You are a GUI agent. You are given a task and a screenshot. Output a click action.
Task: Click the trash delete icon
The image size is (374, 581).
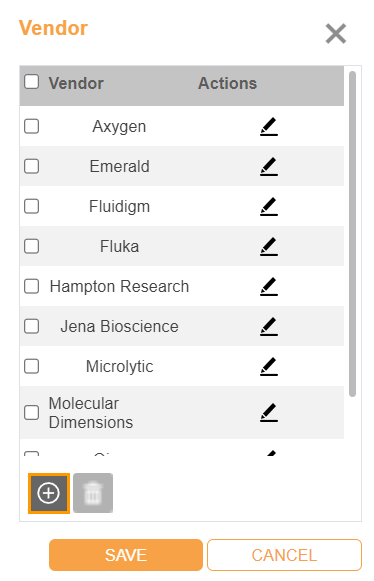tap(93, 493)
